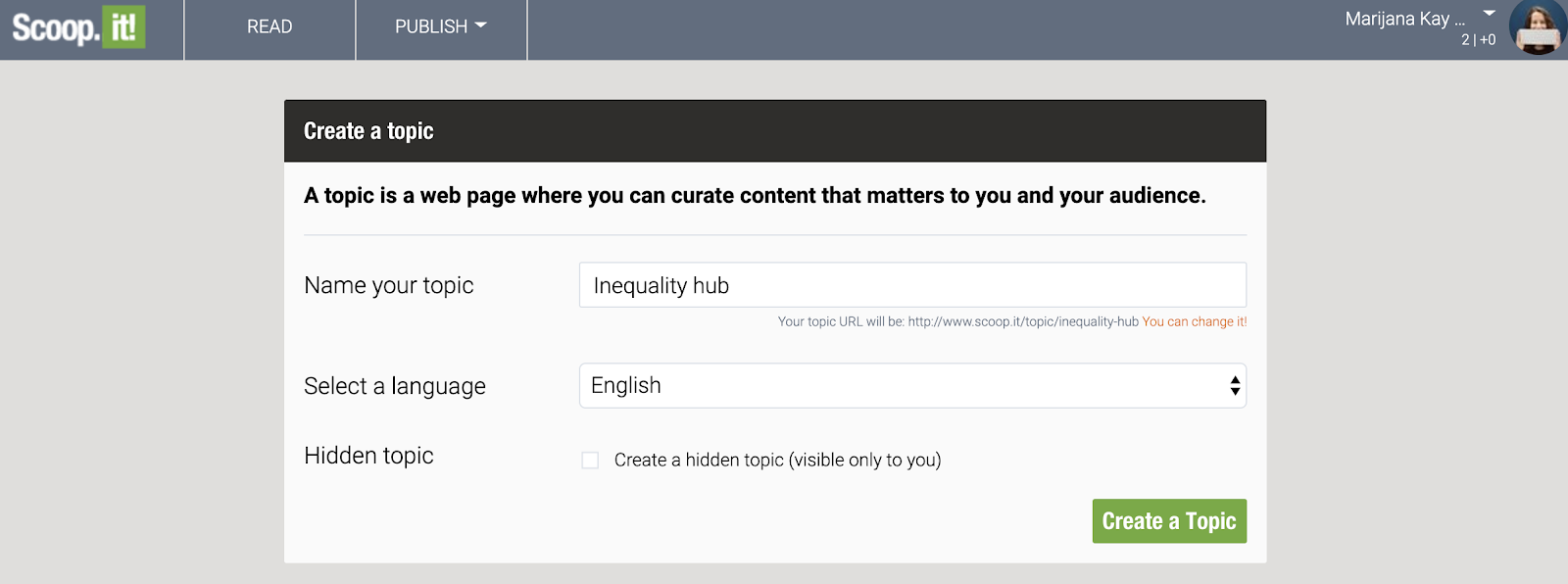Expand the Marijana Kay account menu
Viewport: 1568px width, 584px height.
coord(1404,19)
